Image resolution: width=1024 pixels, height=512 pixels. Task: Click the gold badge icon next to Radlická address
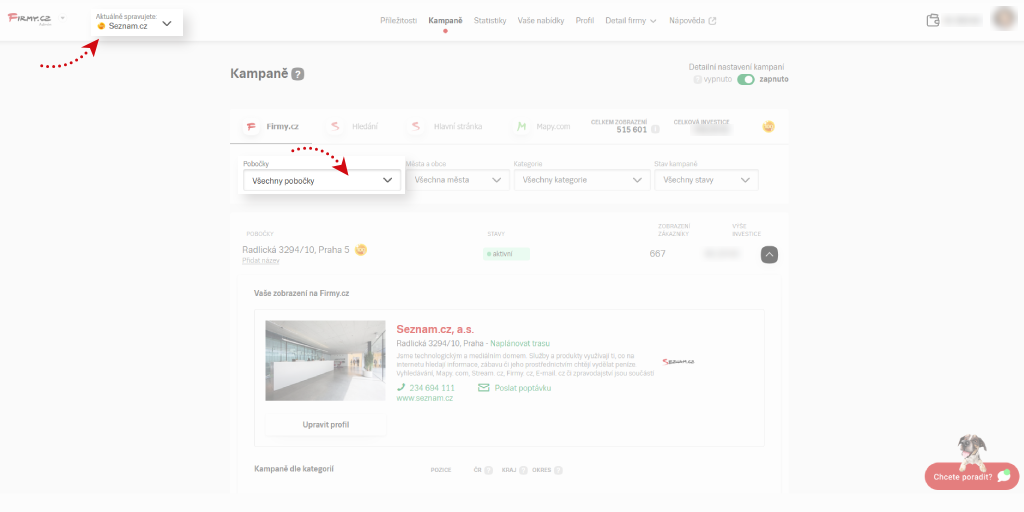click(x=361, y=249)
